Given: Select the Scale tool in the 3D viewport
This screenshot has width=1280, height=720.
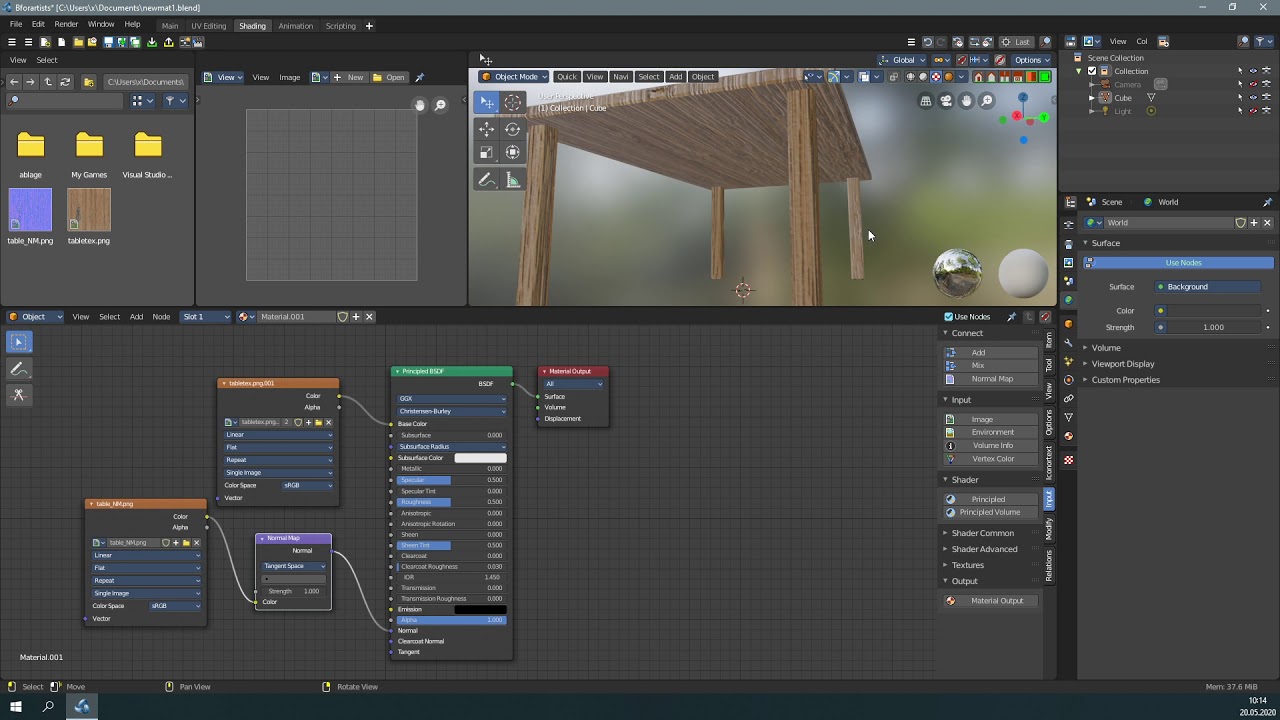Looking at the screenshot, I should pyautogui.click(x=486, y=152).
